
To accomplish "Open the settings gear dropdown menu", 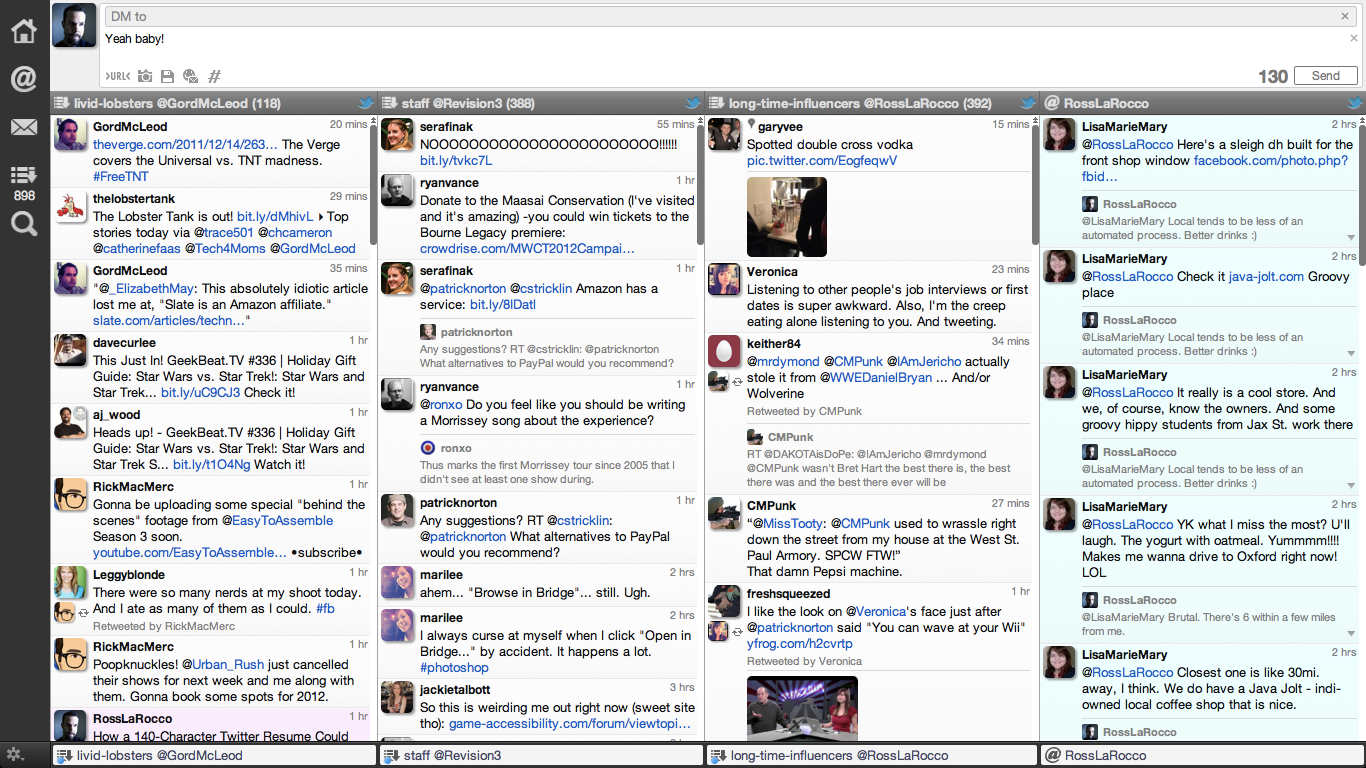I will [x=16, y=755].
